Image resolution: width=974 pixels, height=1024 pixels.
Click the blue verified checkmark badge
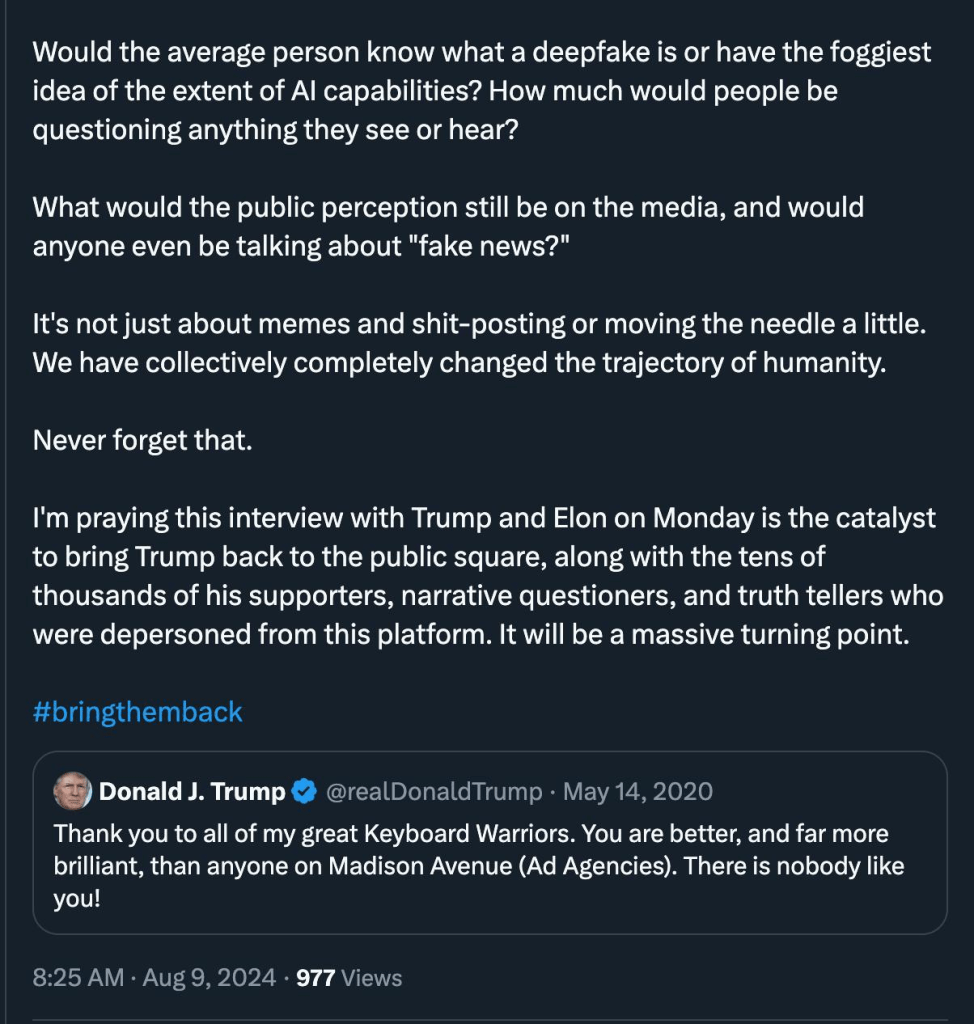(x=303, y=793)
